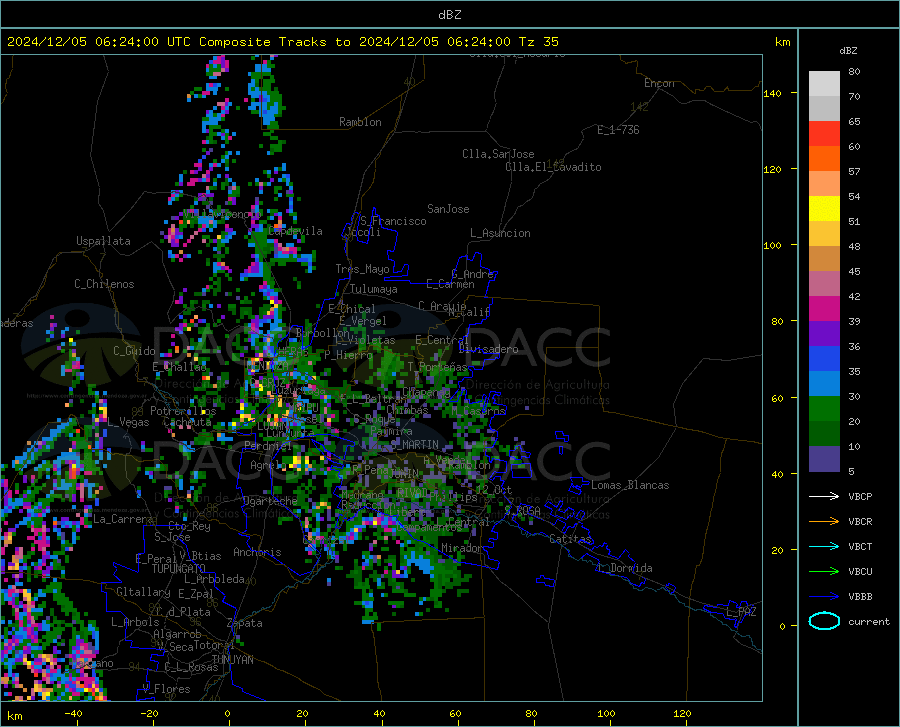Click the 'L_Dormida' map label
Image resolution: width=900 pixels, height=727 pixels.
(624, 568)
